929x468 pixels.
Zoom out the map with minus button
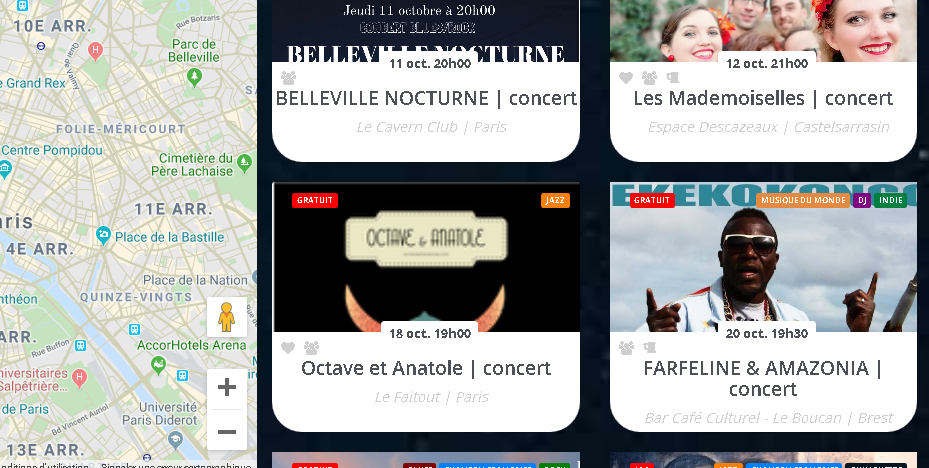227,432
